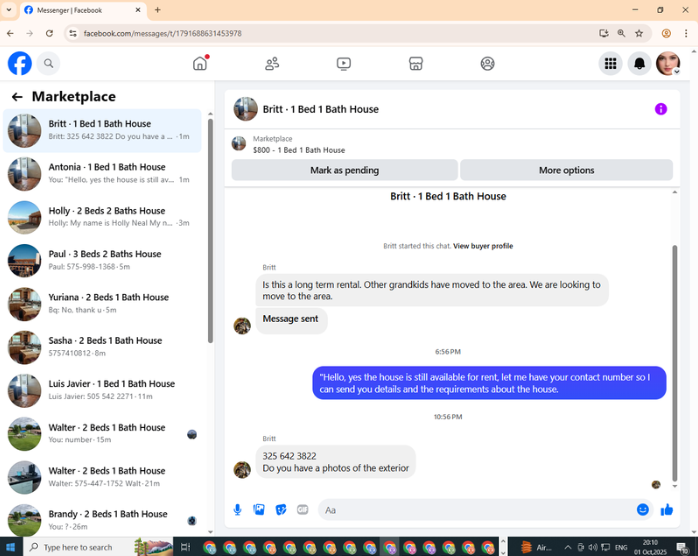Click Britt's avatar beside phone number message
This screenshot has height=556, width=698.
pyautogui.click(x=242, y=470)
